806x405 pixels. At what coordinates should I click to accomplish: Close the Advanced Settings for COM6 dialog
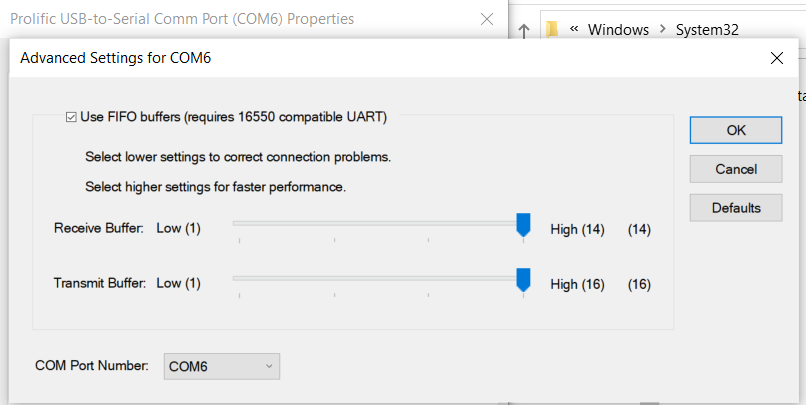(x=777, y=58)
